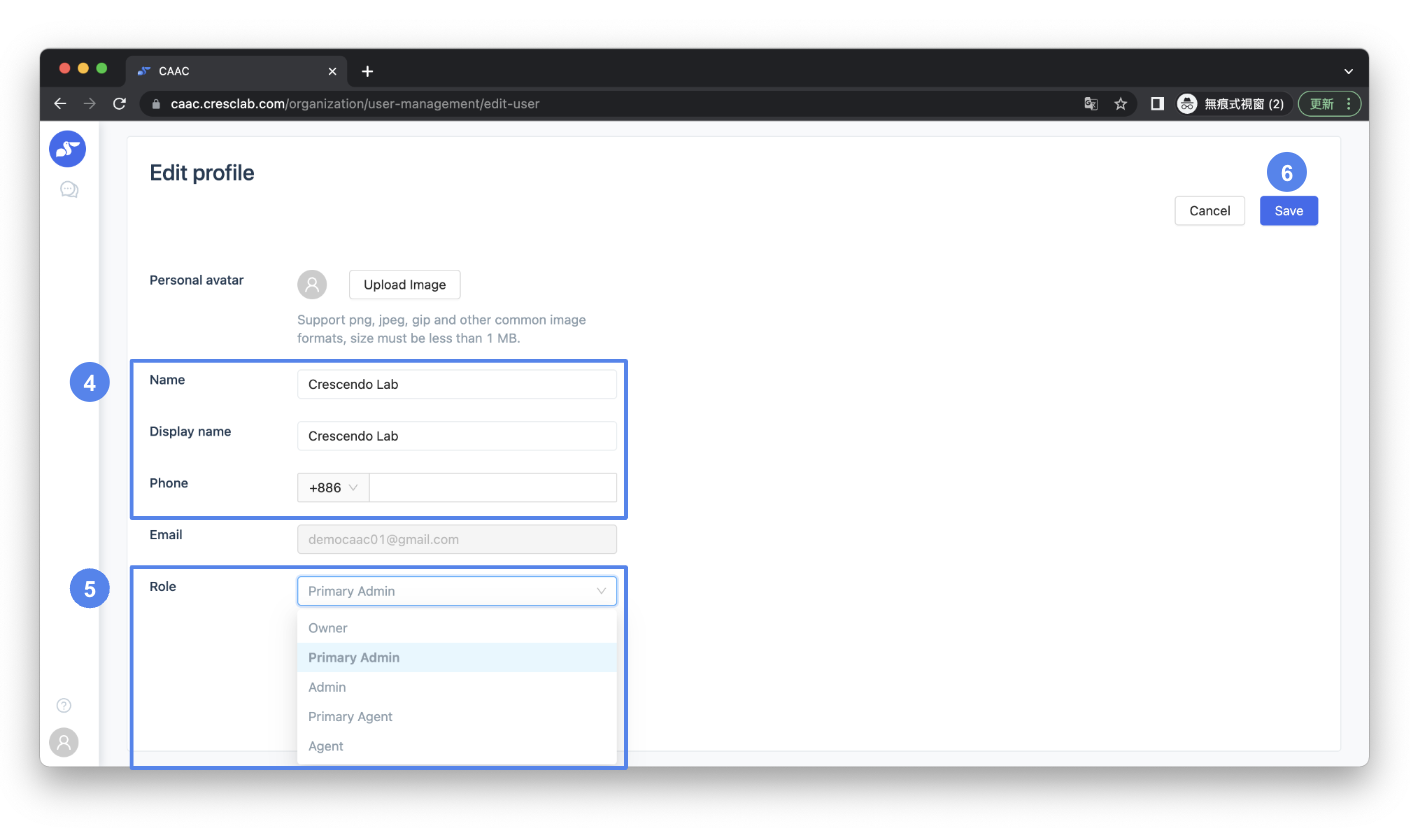The width and height of the screenshot is (1410, 836).
Task: Open a new browser tab
Action: pos(367,71)
